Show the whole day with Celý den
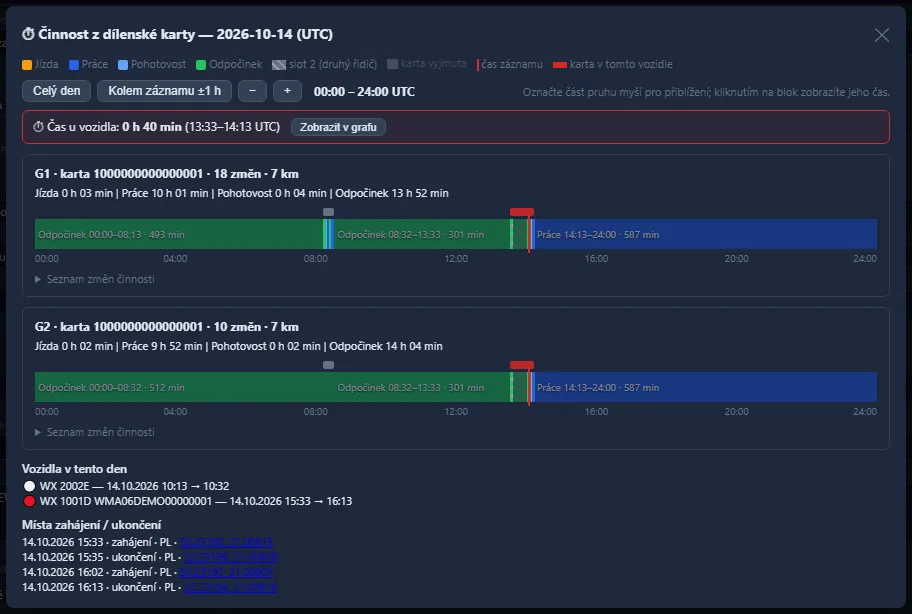The image size is (912, 614). (x=56, y=91)
